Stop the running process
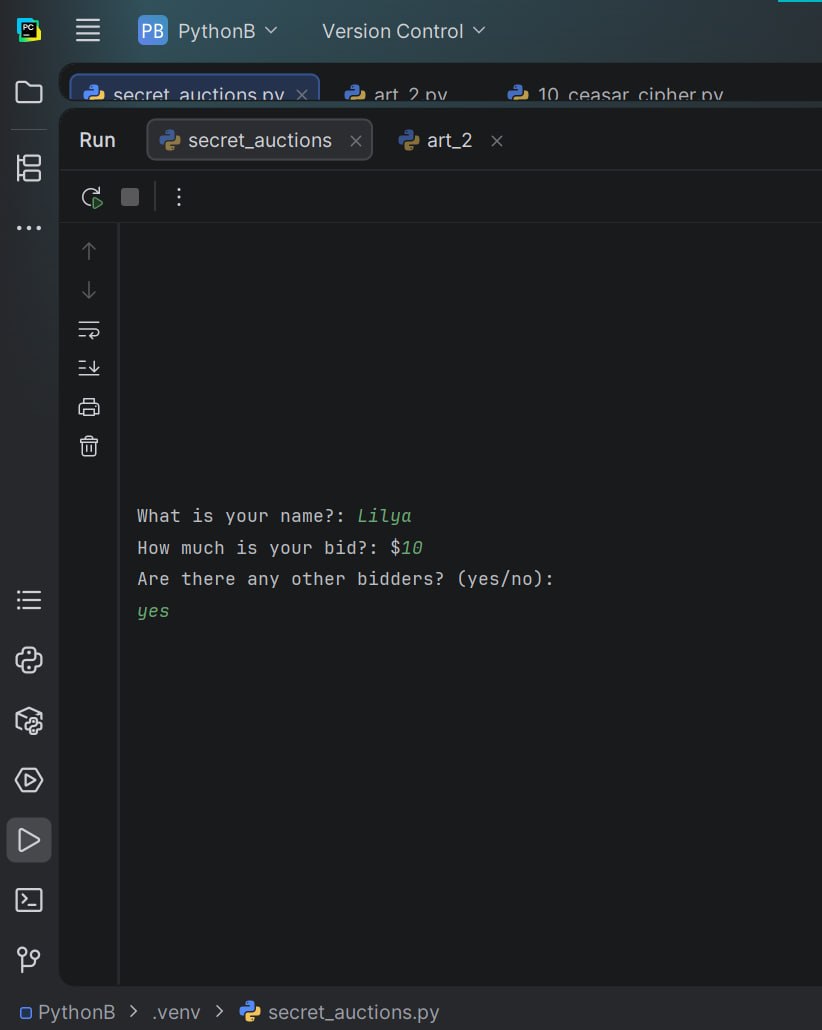822x1030 pixels. [x=130, y=197]
